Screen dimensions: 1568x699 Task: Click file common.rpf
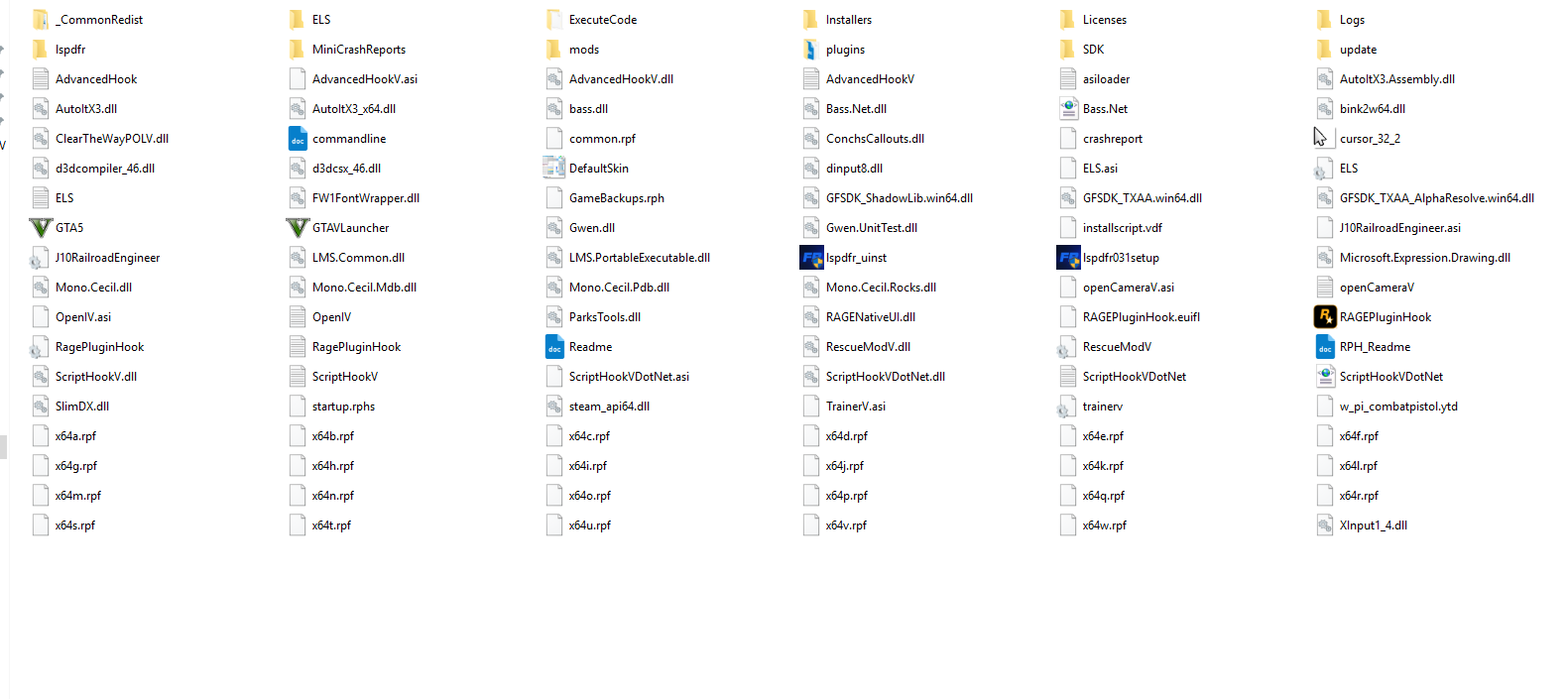602,139
